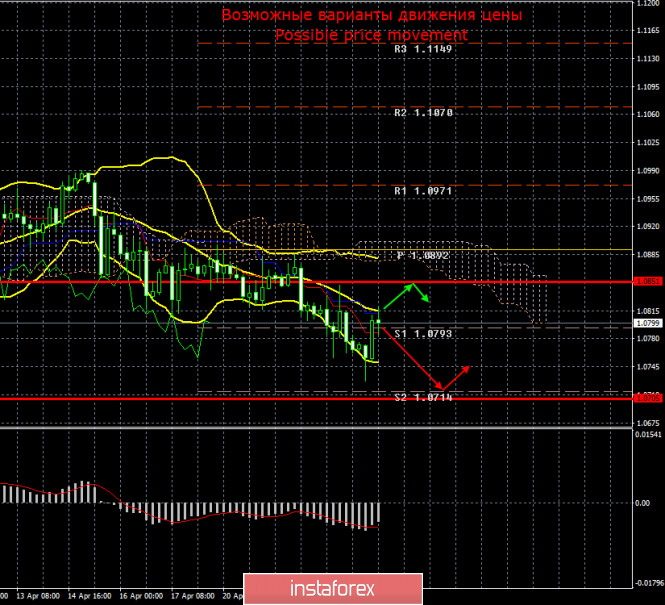Click the Russian title line at the top

[372, 15]
